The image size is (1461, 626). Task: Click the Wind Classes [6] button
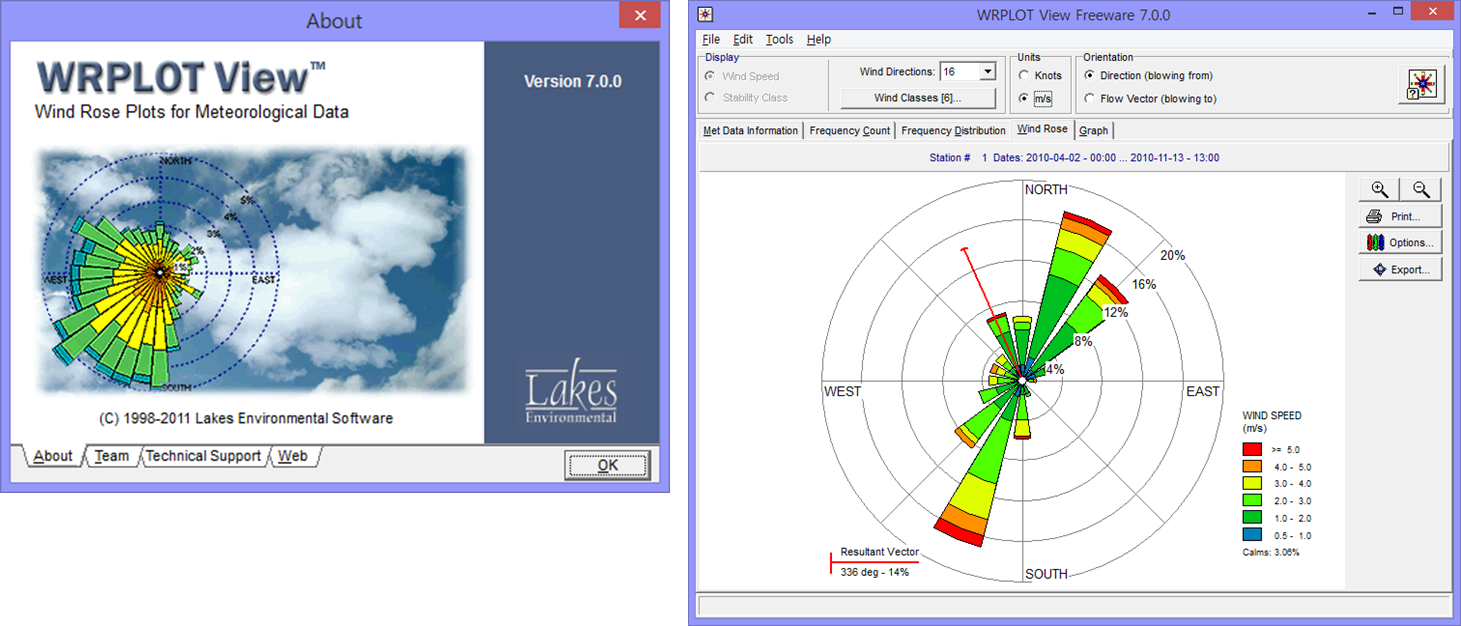(918, 98)
